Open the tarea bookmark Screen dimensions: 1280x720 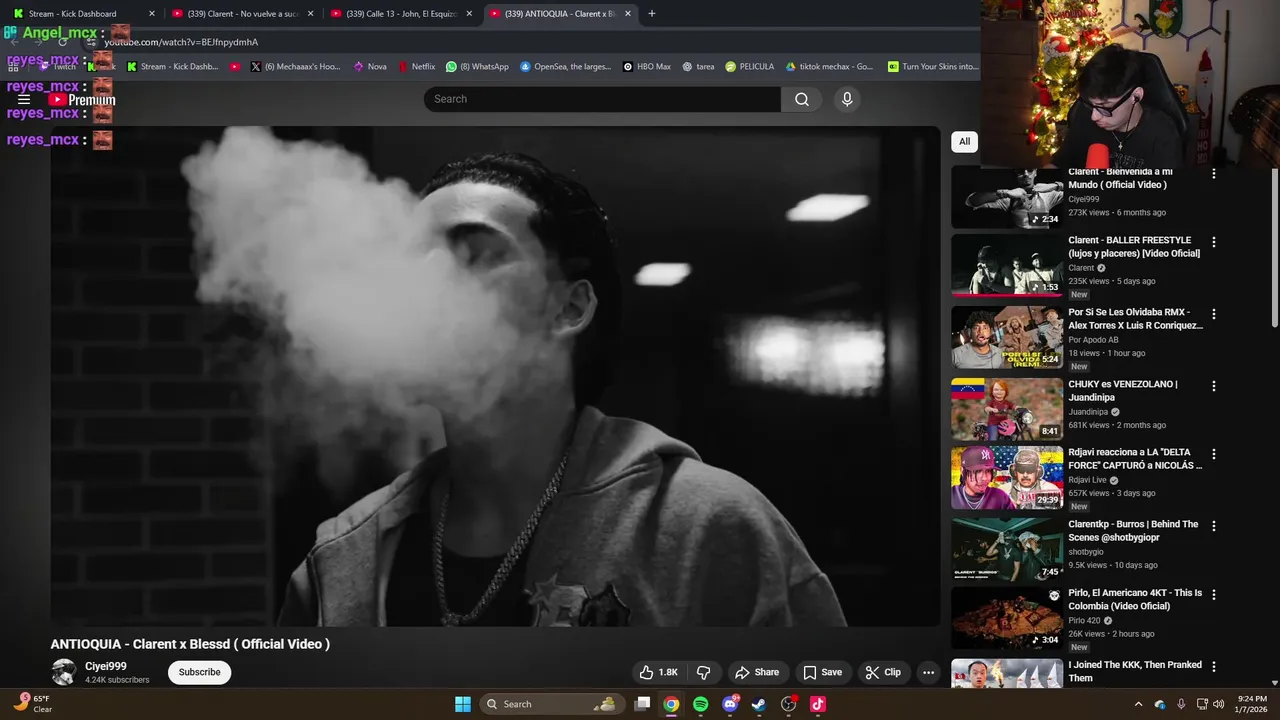[698, 66]
